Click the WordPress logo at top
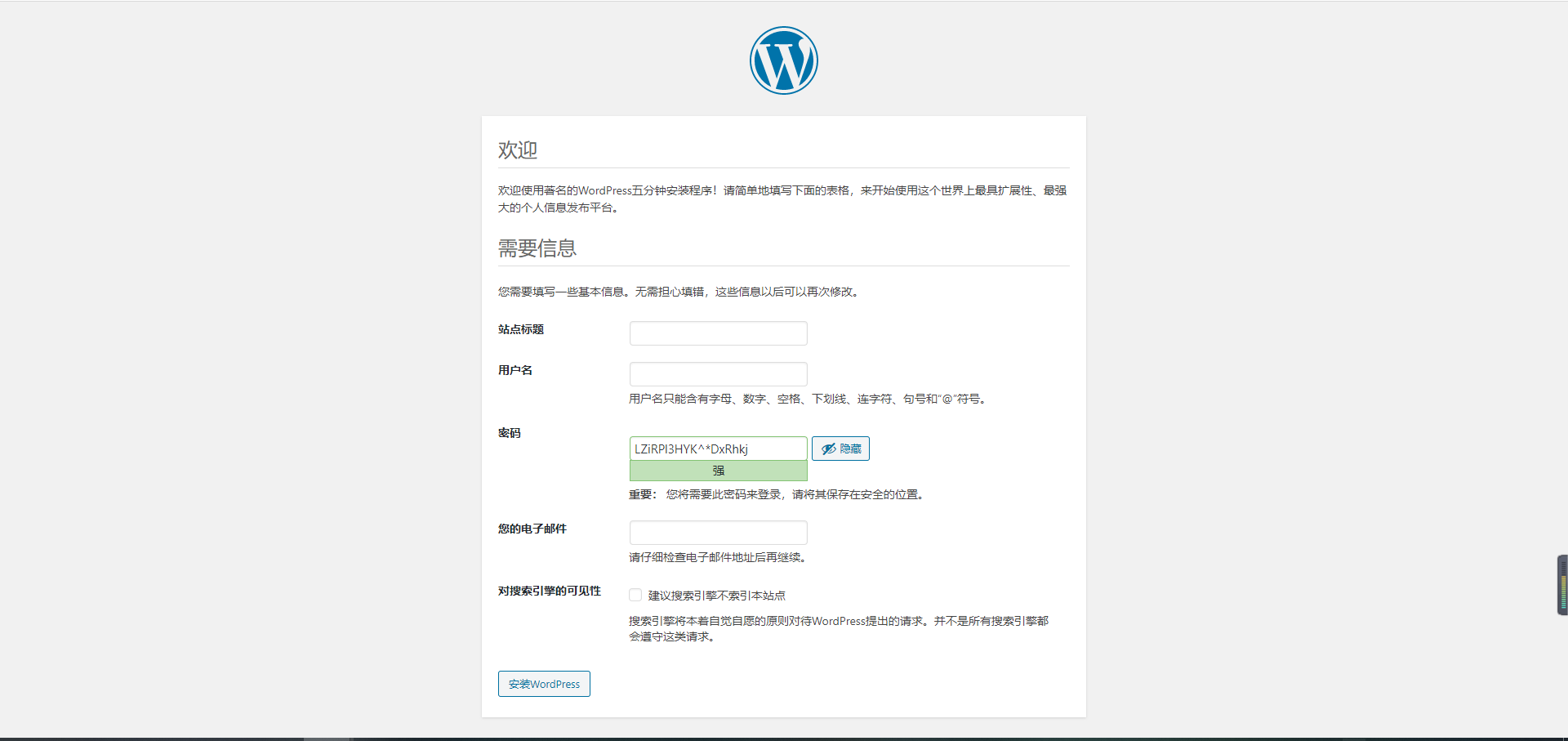Image resolution: width=1568 pixels, height=741 pixels. pyautogui.click(x=783, y=60)
